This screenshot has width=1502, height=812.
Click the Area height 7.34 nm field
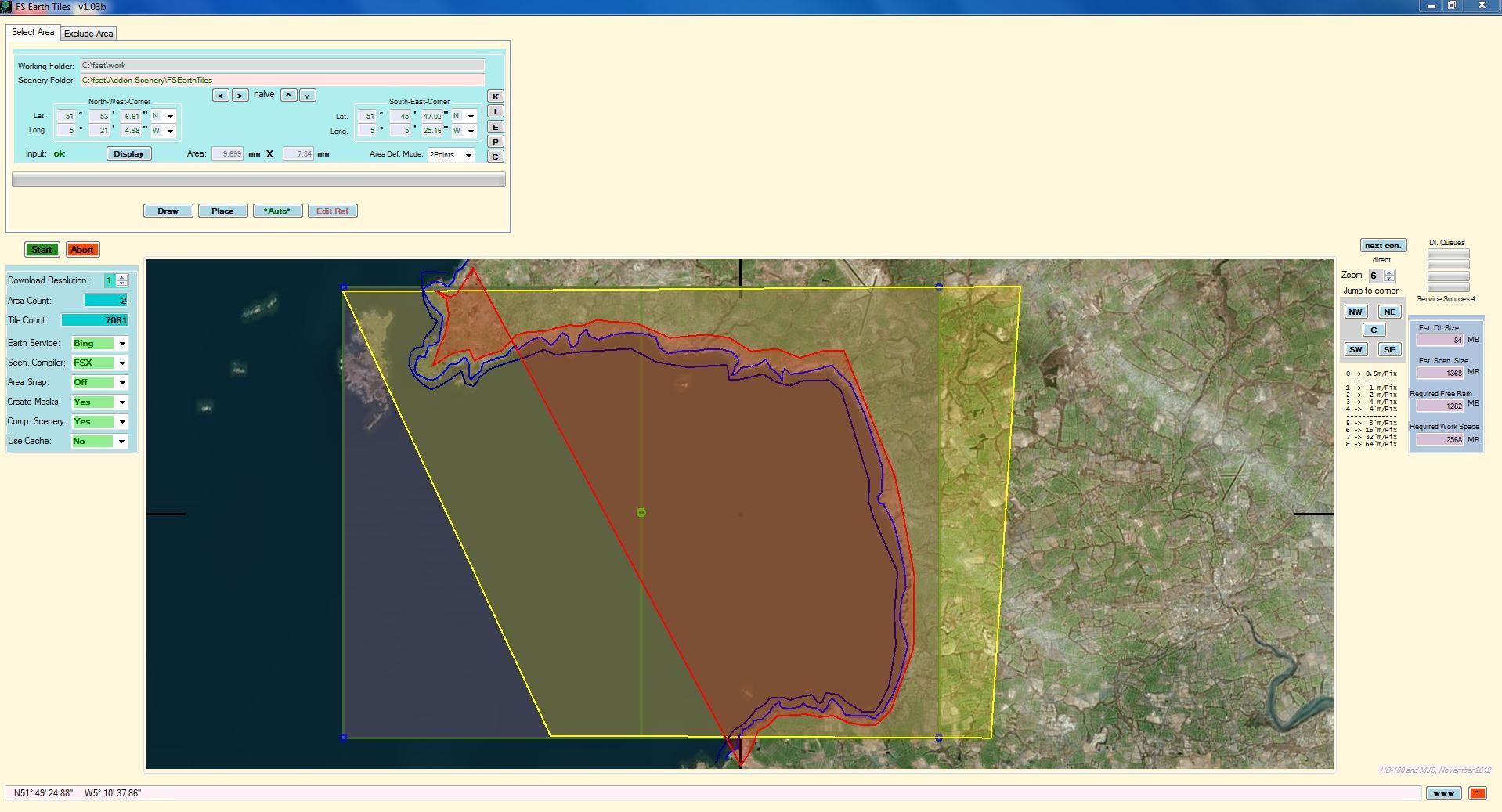(x=298, y=154)
